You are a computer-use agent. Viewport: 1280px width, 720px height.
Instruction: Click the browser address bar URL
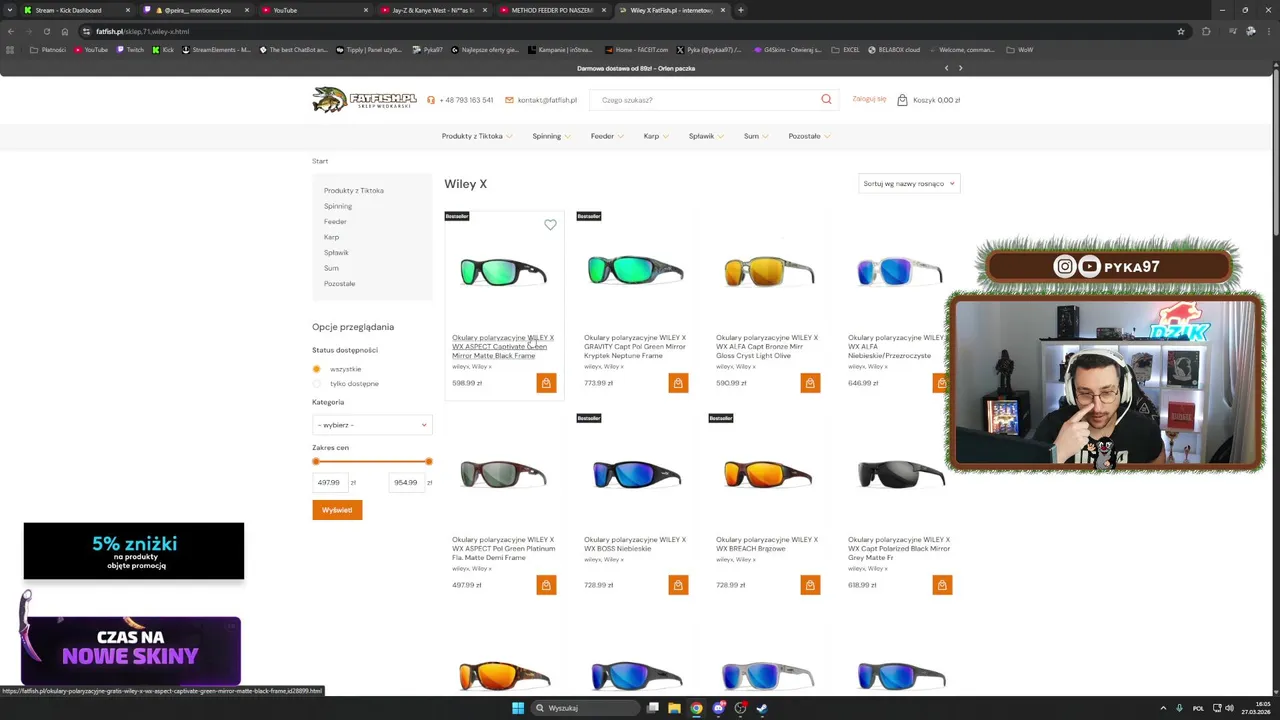(143, 31)
